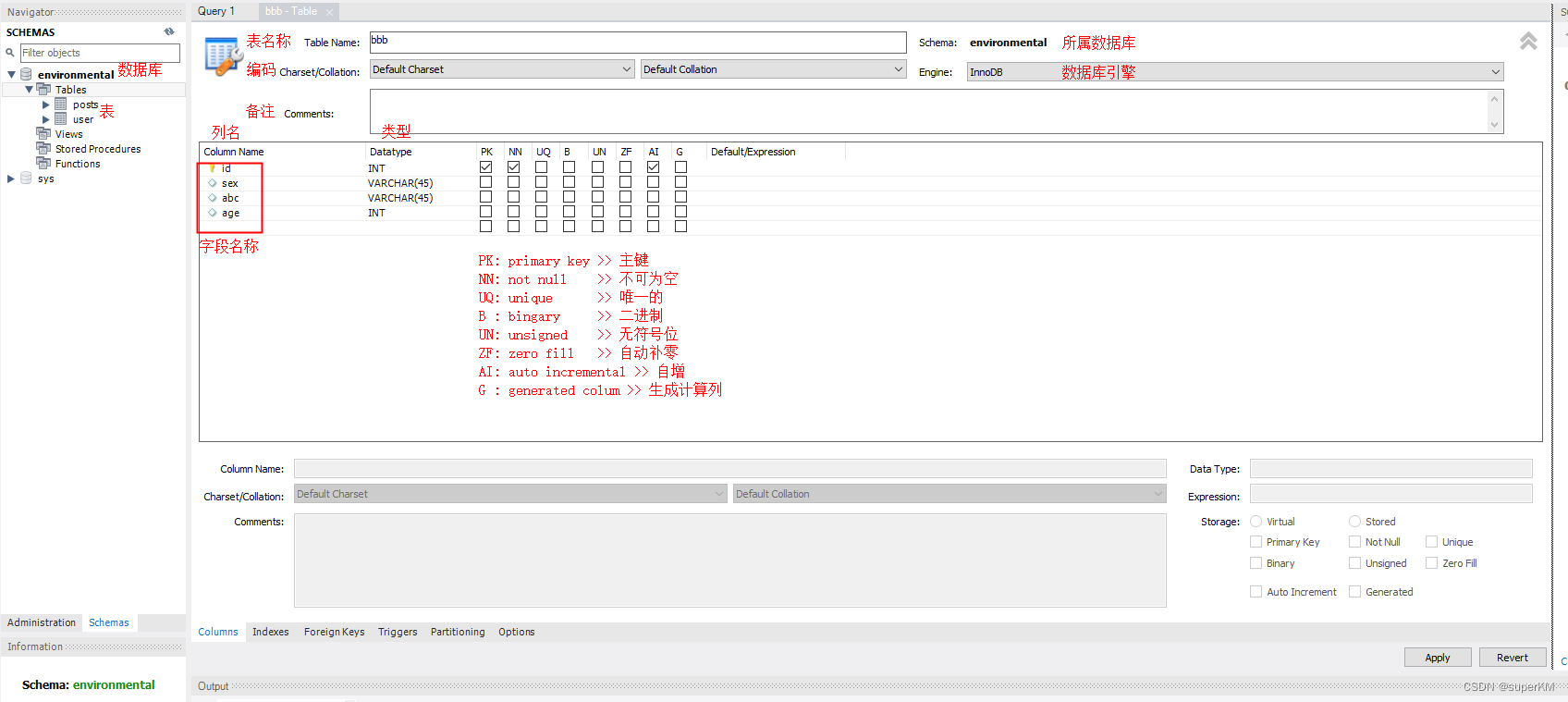Click the posts table icon

61,105
